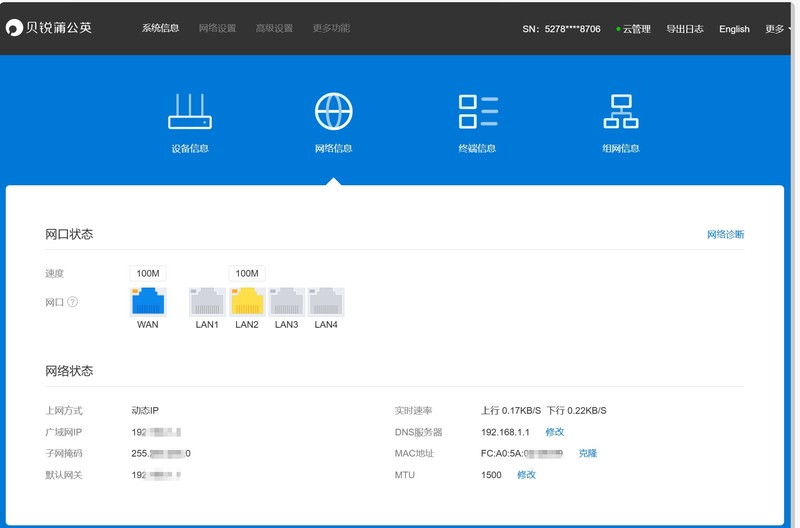Click 克隆 next to MAC地址
Screen dimensions: 800x528
point(588,453)
